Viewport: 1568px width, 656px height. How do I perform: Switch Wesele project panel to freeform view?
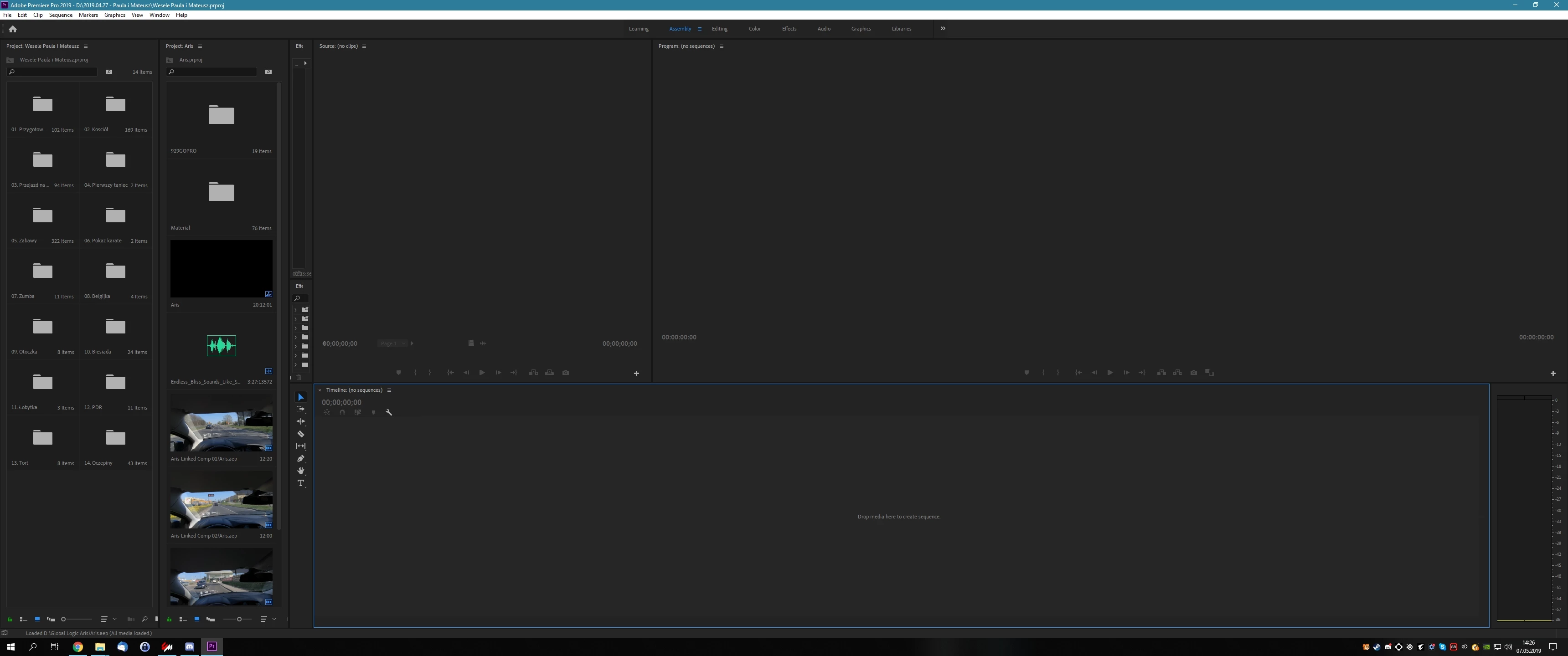pos(51,619)
